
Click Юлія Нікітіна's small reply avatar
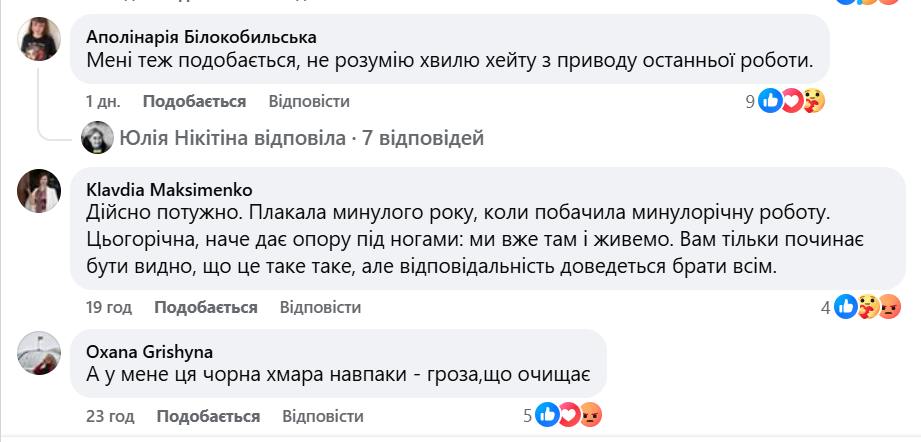click(x=96, y=138)
